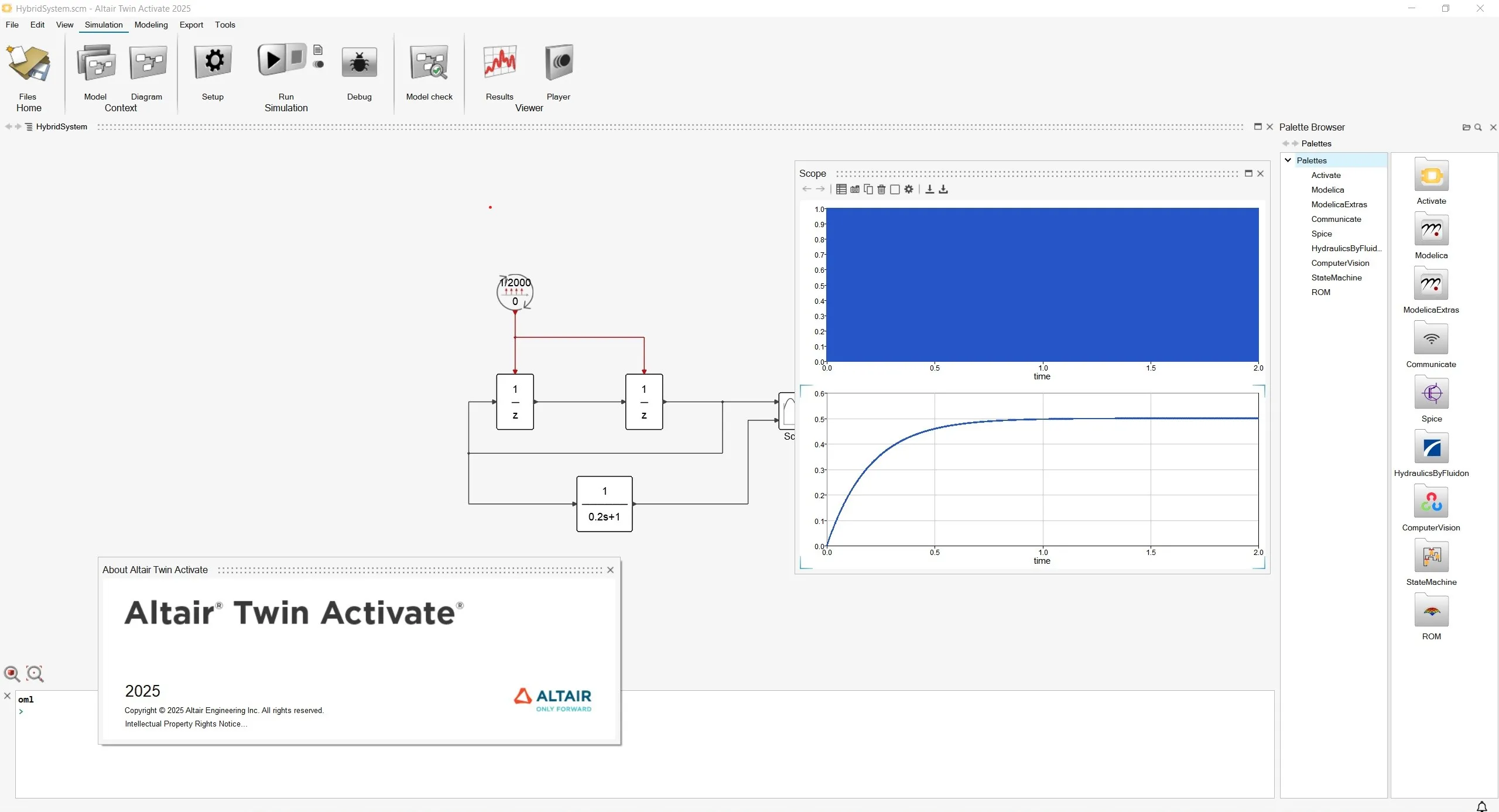Select the 1/(0.2s+1) transfer function block
Viewport: 1499px width, 812px height.
pyautogui.click(x=604, y=503)
